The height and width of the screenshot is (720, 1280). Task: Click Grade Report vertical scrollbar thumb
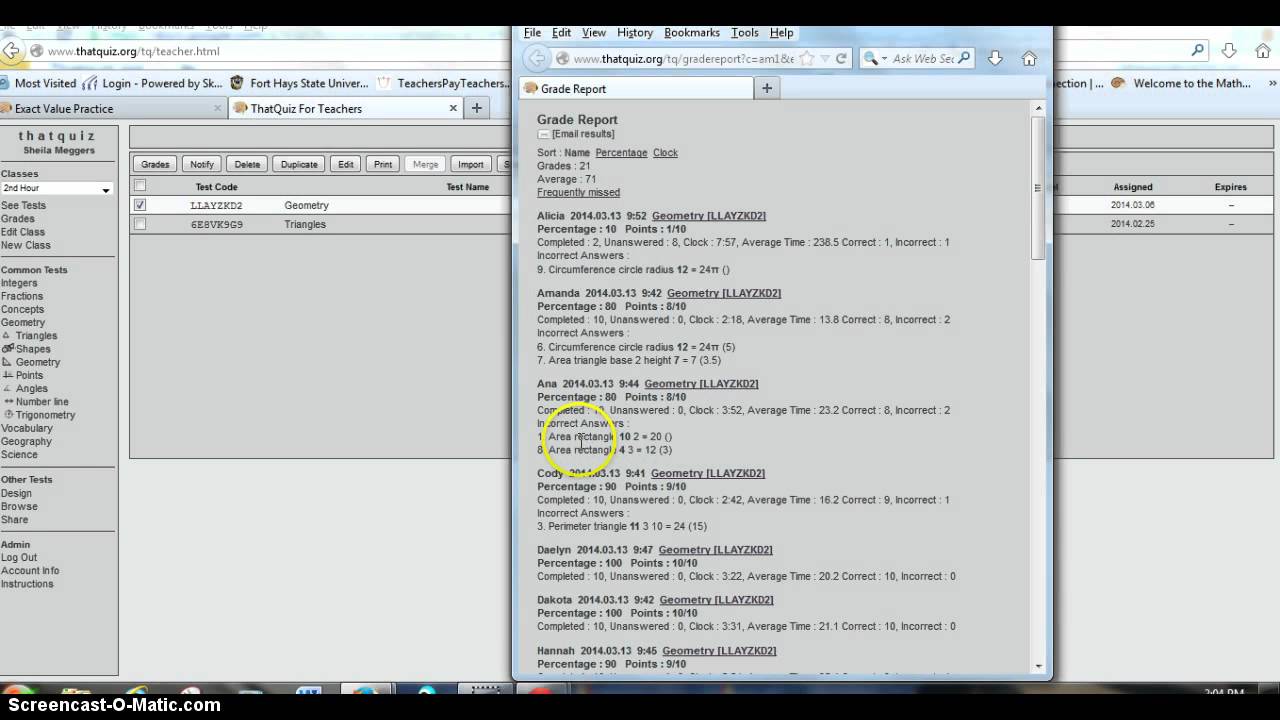tap(1038, 188)
